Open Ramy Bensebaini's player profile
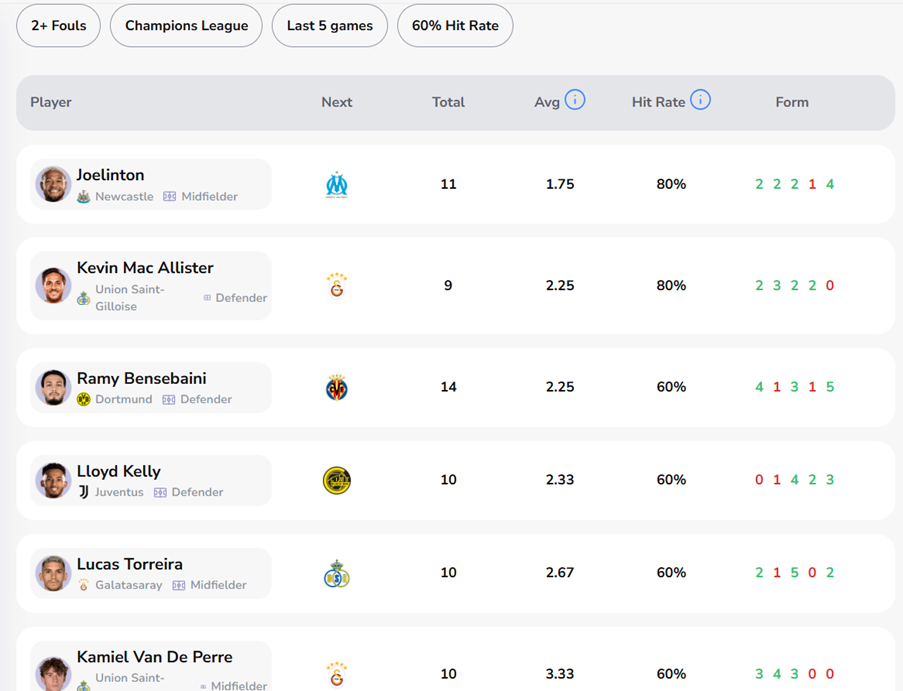The height and width of the screenshot is (691, 903). pyautogui.click(x=142, y=378)
